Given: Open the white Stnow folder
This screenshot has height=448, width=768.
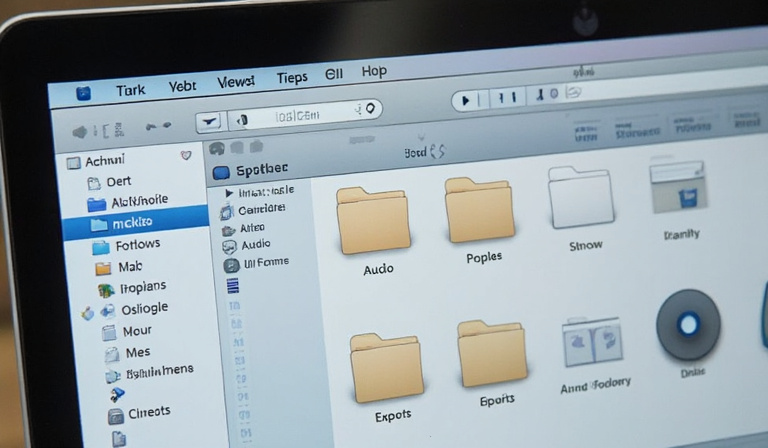Looking at the screenshot, I should coord(581,197).
